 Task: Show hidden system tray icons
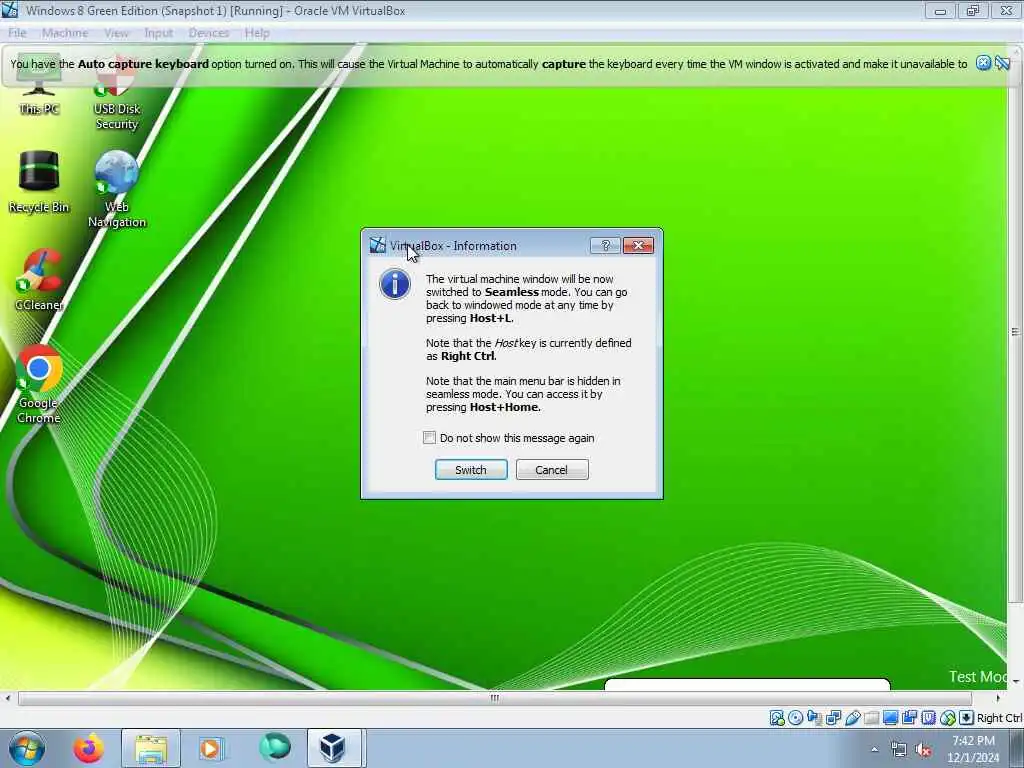pos(874,749)
